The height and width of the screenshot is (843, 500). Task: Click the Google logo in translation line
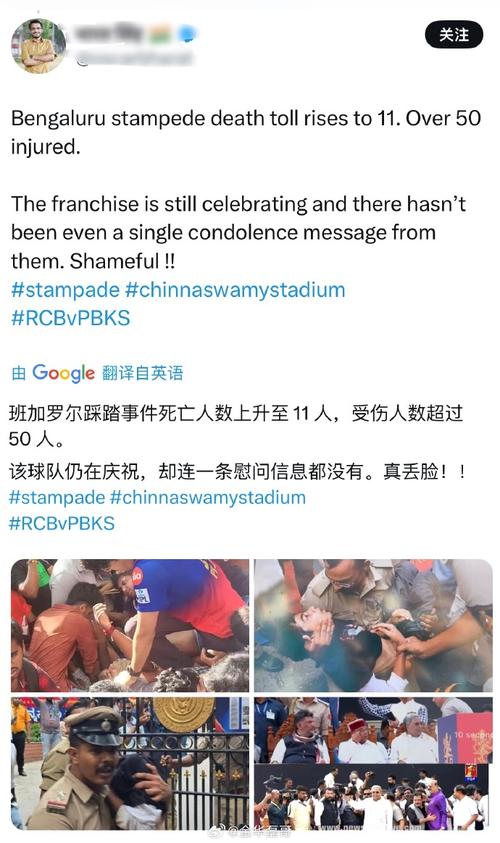pyautogui.click(x=63, y=373)
